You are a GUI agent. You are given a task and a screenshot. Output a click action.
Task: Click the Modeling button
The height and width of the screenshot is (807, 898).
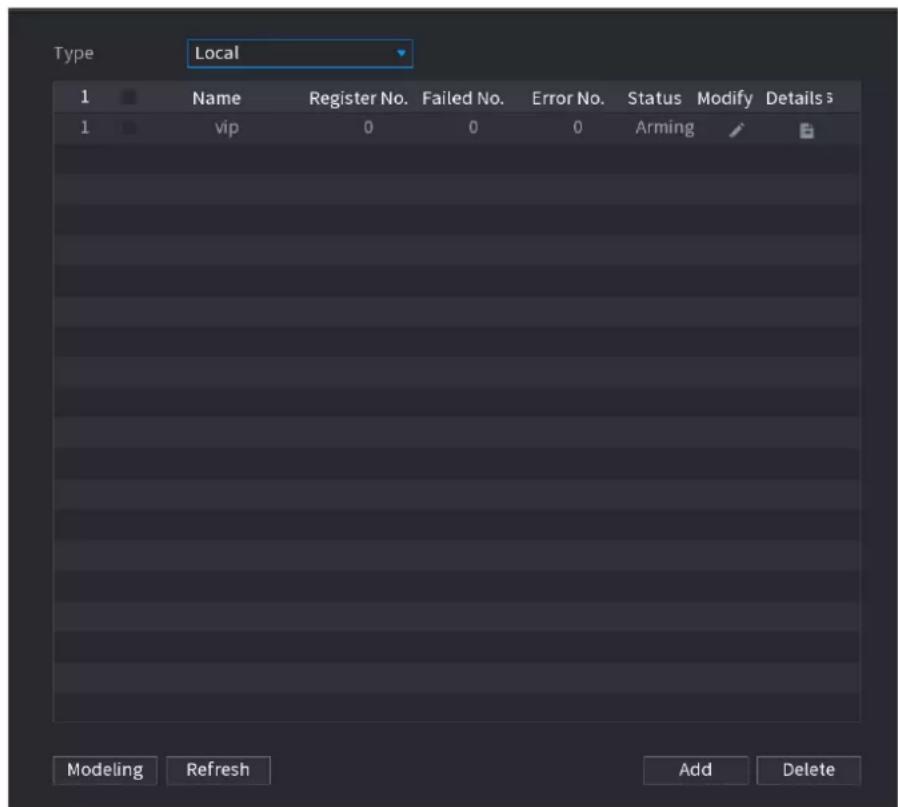[x=105, y=770]
